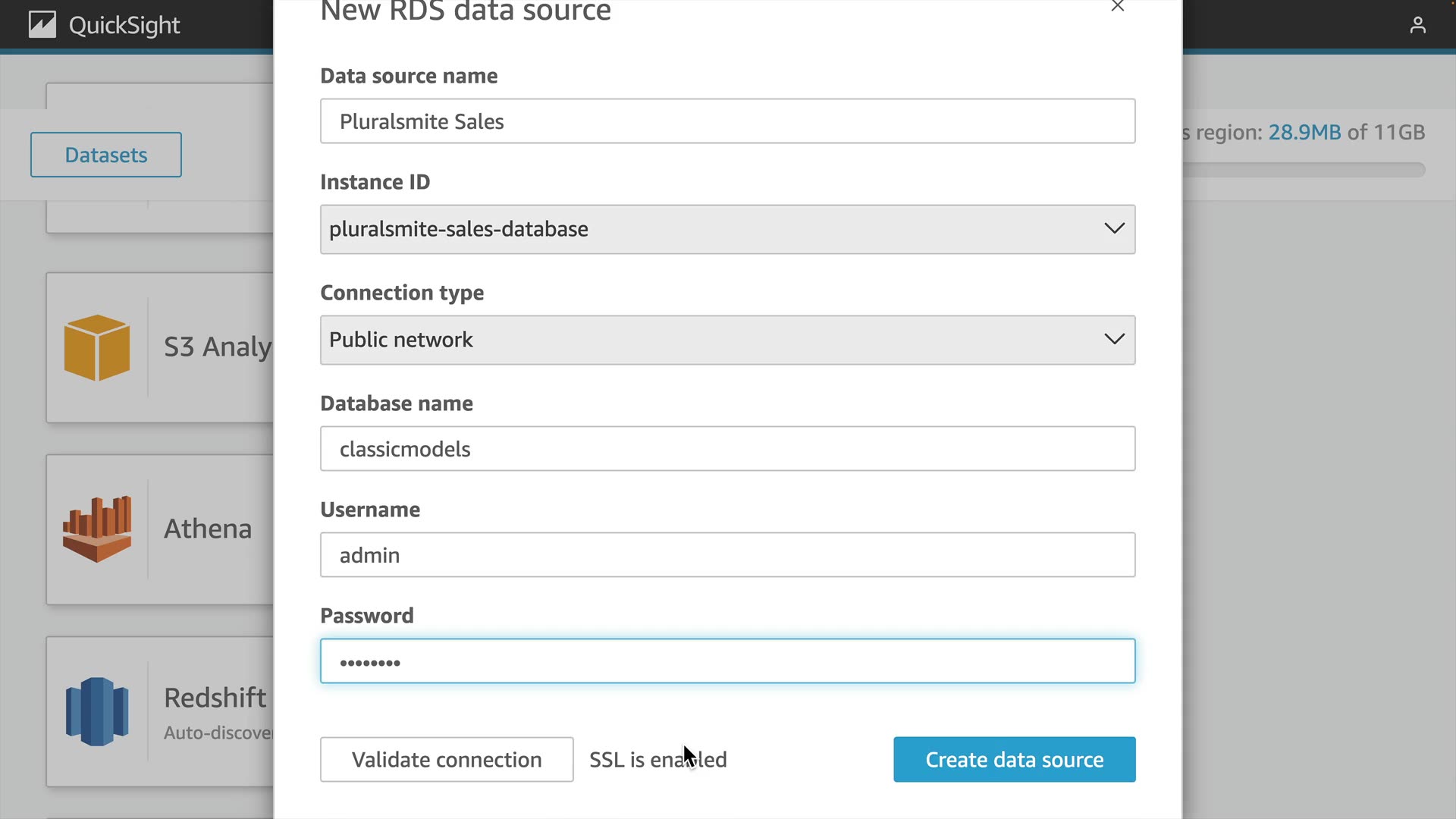Click the Redshift data source icon

tap(97, 711)
